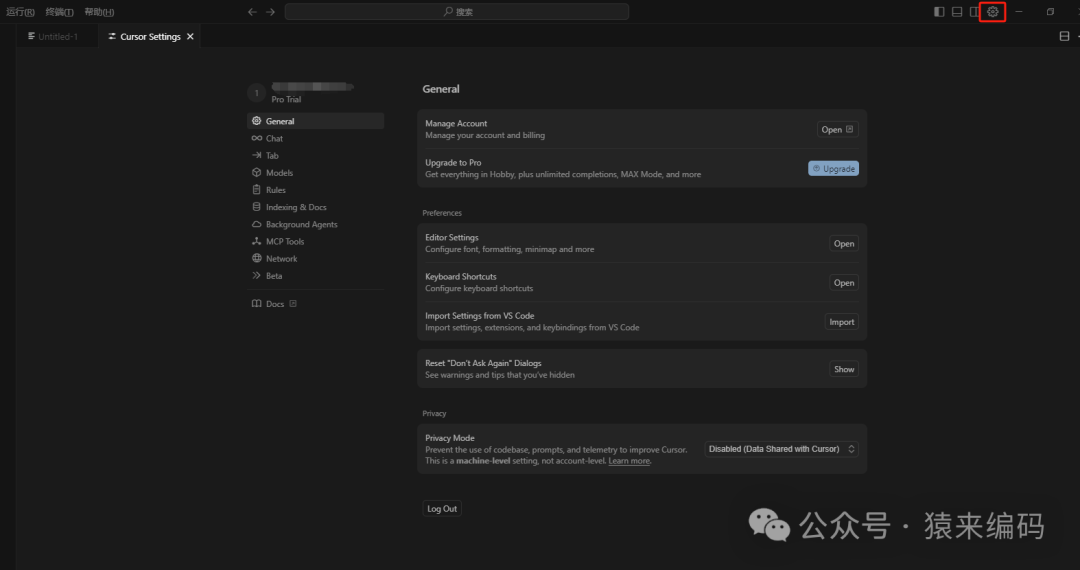
Task: Open Chat settings via infinity icon
Action: 256,138
